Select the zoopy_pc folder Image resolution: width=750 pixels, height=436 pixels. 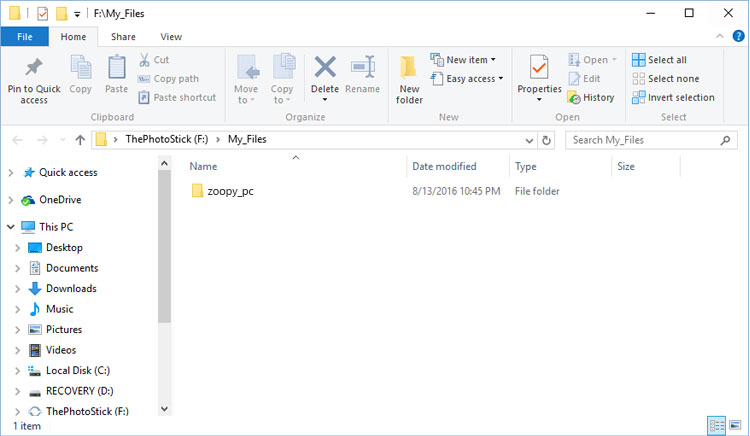point(230,191)
